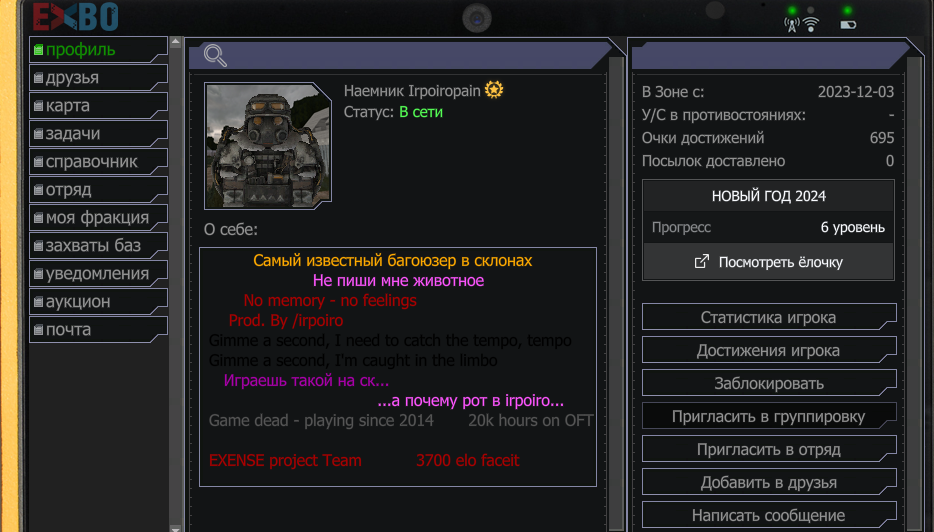The width and height of the screenshot is (934, 532).
Task: Click the Заблокировать button
Action: coord(769,383)
